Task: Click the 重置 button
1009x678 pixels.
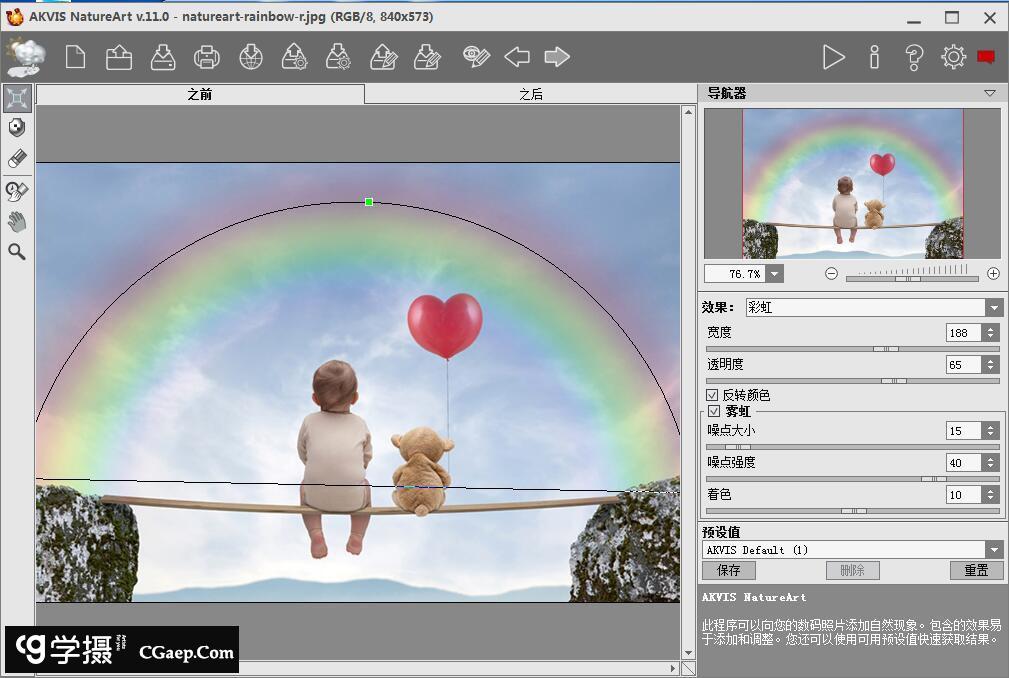Action: point(976,570)
